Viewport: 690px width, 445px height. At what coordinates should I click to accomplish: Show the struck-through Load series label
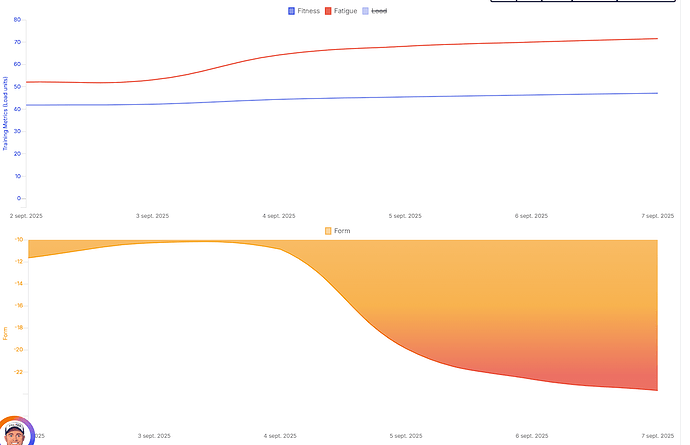click(x=379, y=10)
